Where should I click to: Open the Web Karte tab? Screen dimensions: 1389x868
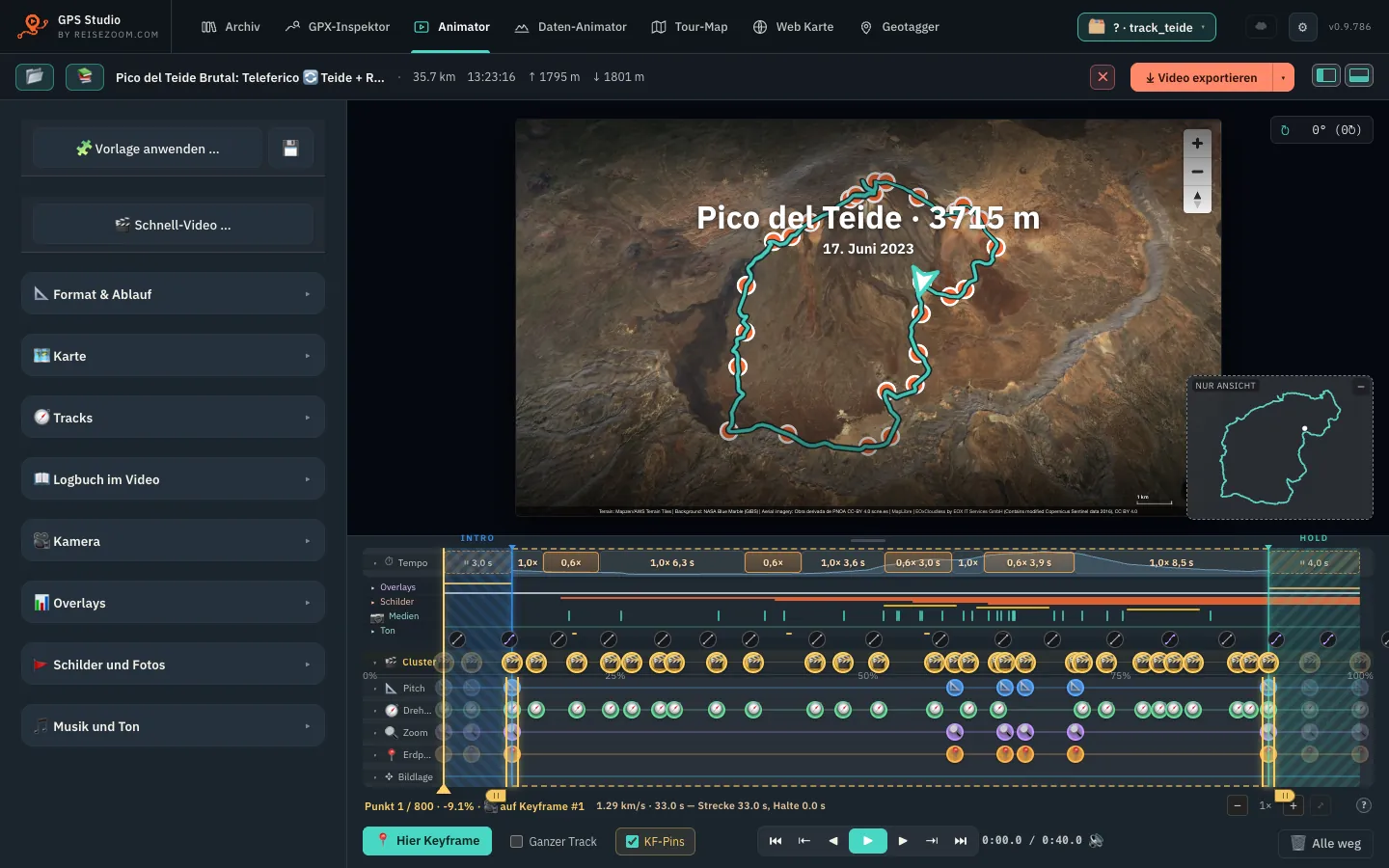point(793,27)
